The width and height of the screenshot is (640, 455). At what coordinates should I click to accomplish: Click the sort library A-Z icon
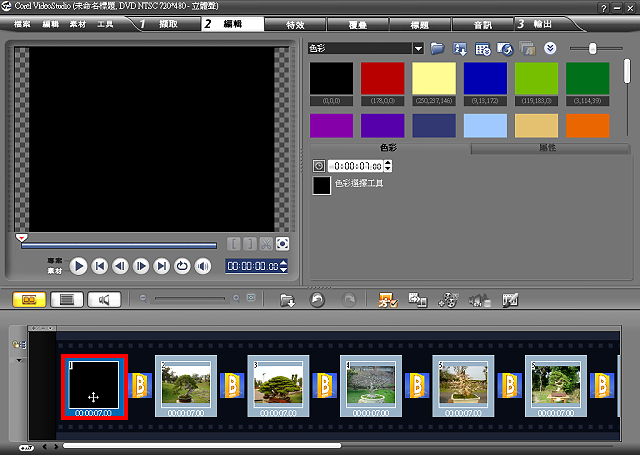point(460,49)
